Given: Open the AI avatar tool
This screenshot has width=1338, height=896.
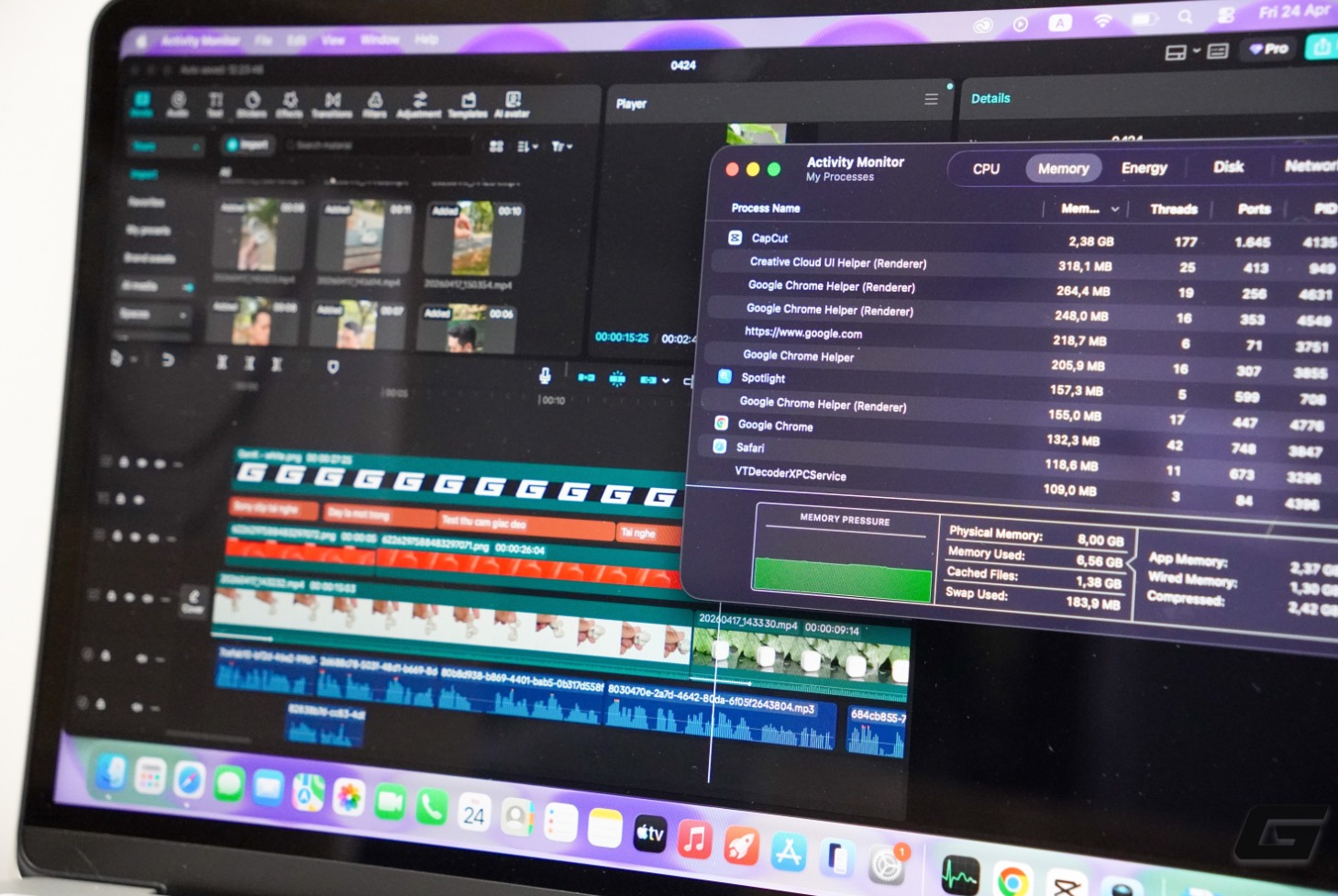Looking at the screenshot, I should pos(512,104).
